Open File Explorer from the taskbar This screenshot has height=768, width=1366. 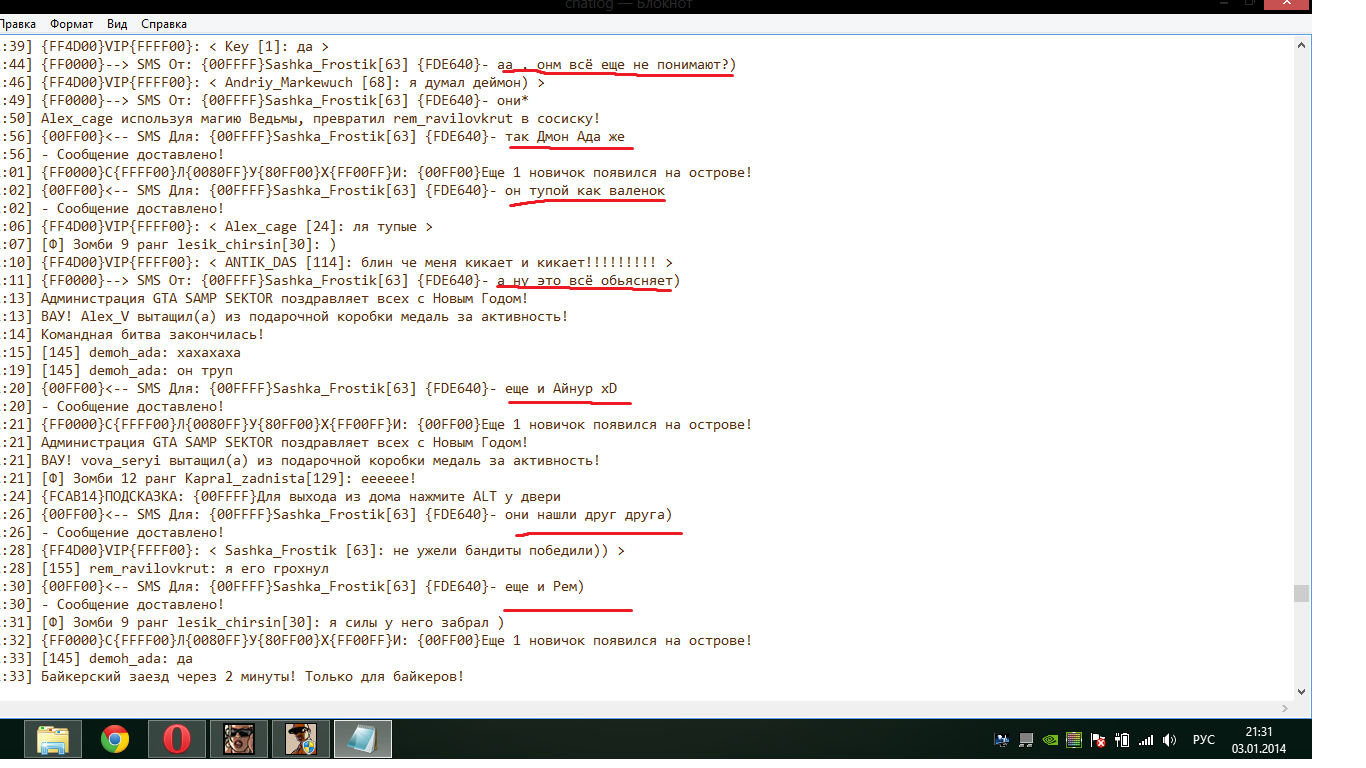click(x=52, y=740)
